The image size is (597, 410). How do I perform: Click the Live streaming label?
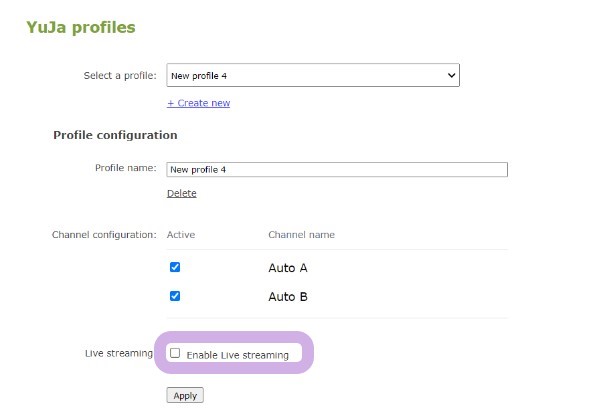[119, 354]
